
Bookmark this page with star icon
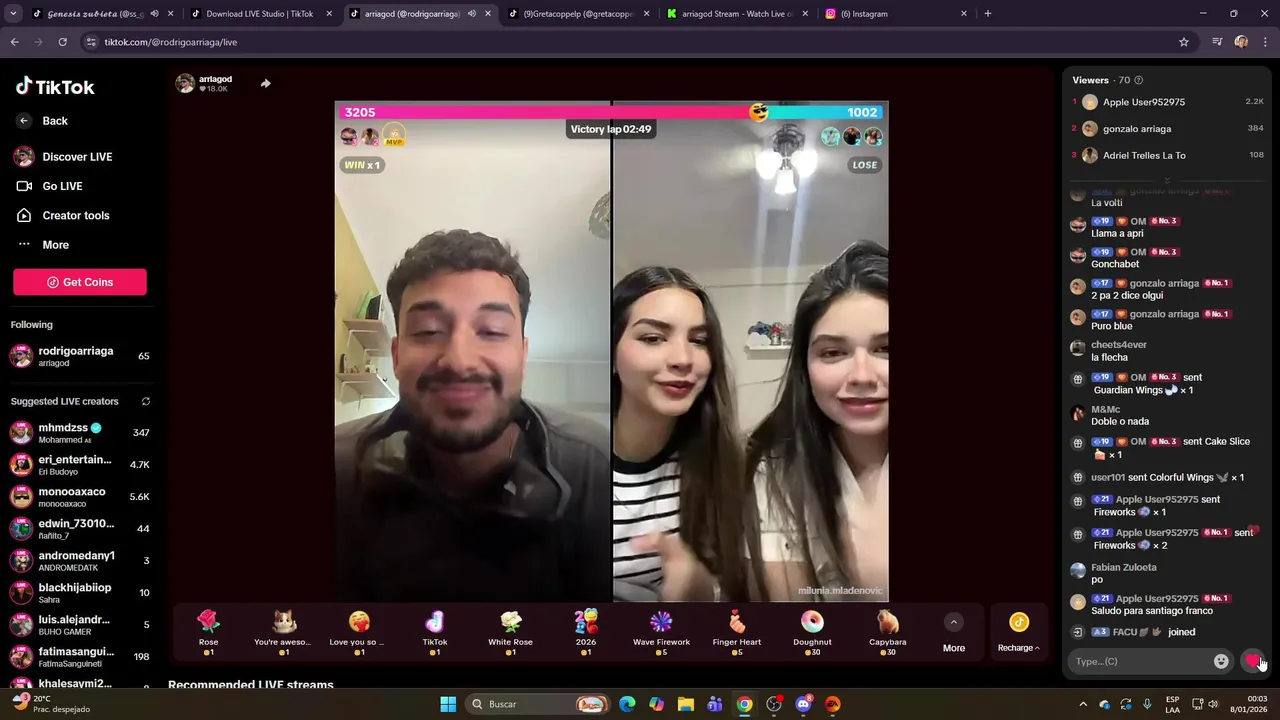tap(1184, 42)
